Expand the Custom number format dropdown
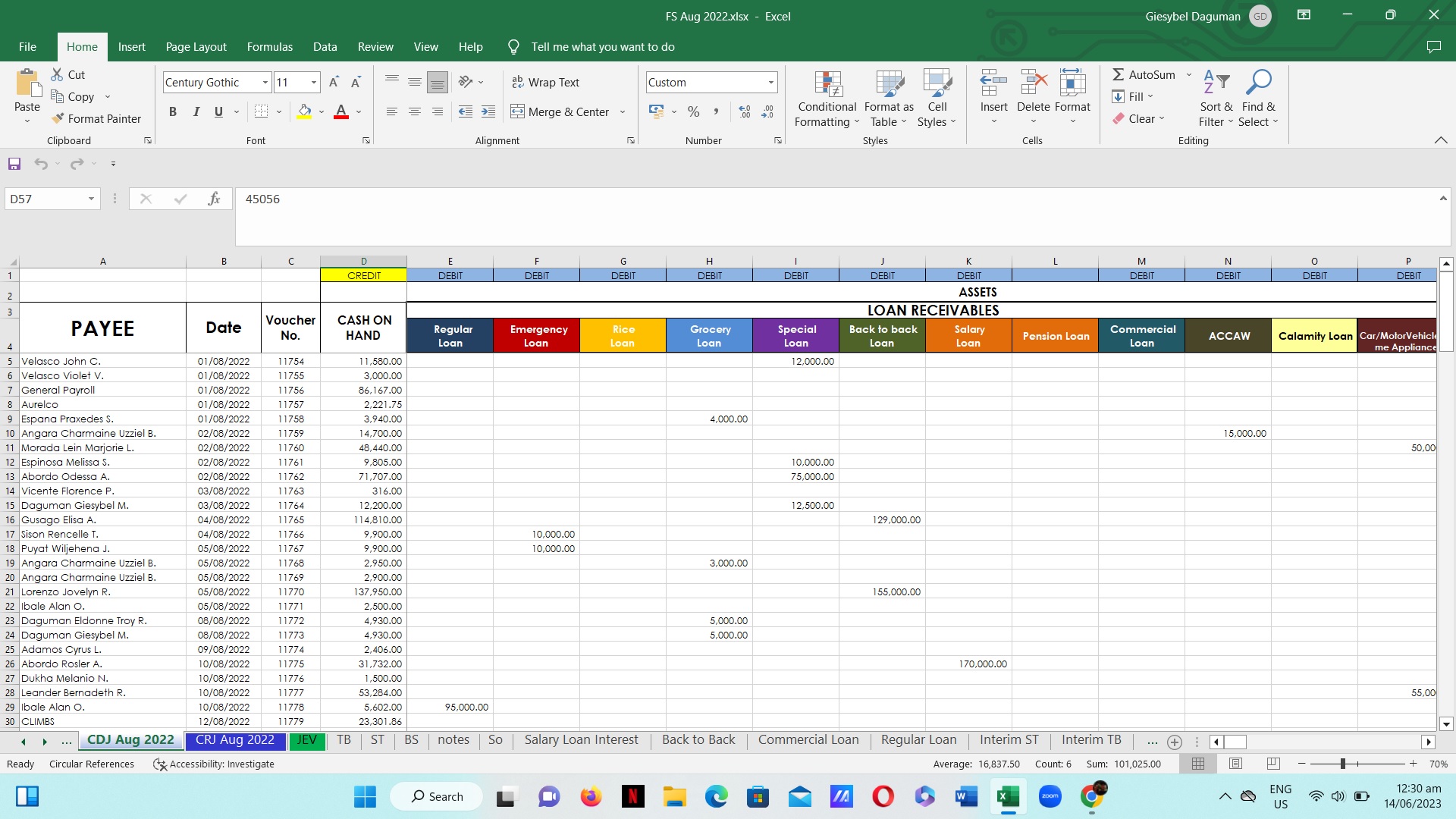The height and width of the screenshot is (819, 1456). tap(770, 83)
